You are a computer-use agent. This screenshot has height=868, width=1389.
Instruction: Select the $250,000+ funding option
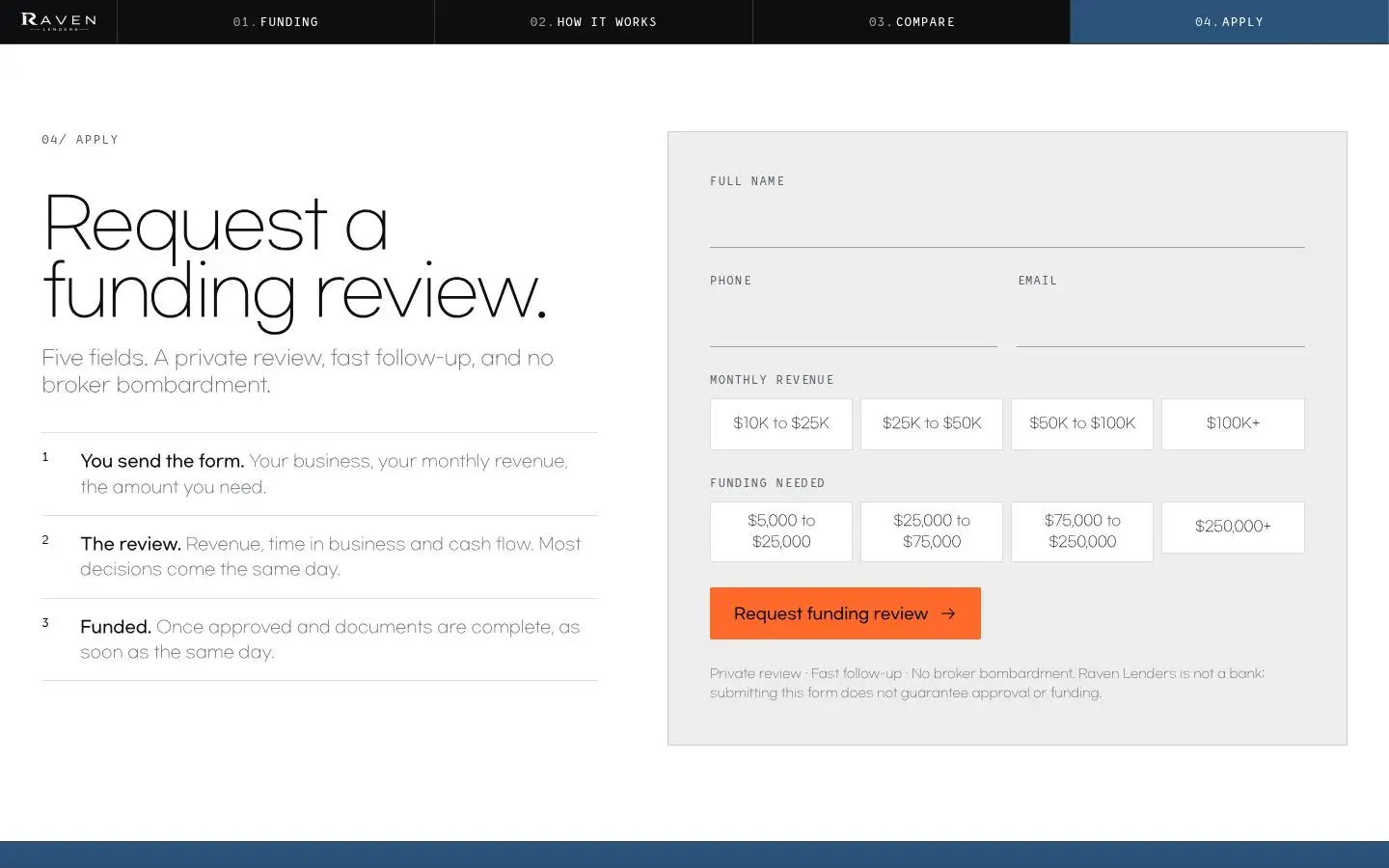tap(1233, 527)
